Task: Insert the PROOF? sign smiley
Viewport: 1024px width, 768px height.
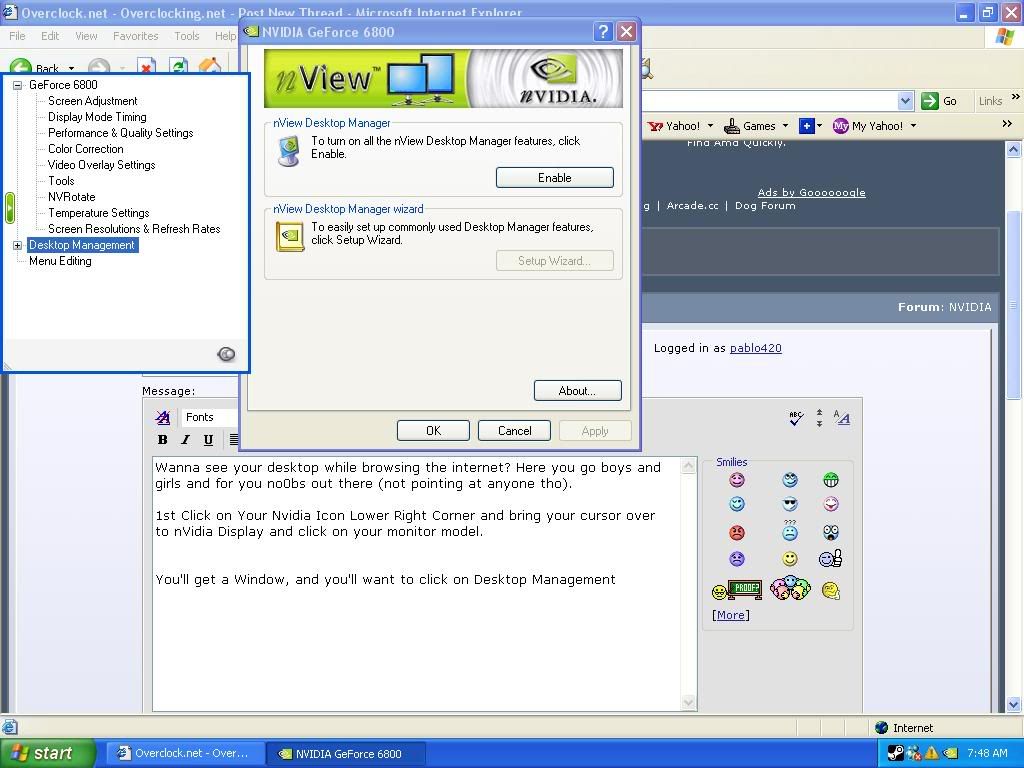Action: pos(737,590)
